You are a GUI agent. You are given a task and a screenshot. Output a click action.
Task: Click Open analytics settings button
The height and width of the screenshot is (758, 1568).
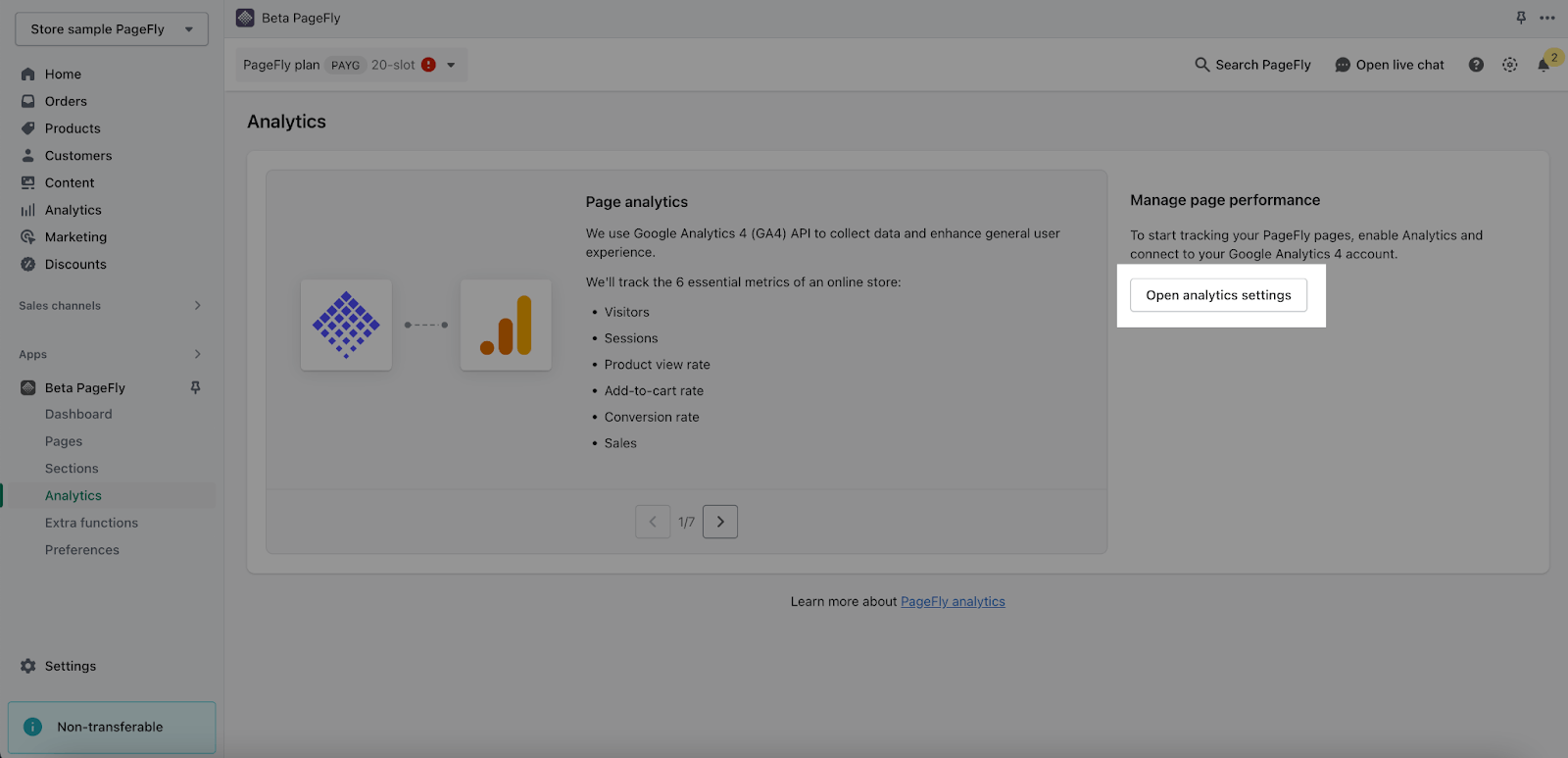[1218, 295]
